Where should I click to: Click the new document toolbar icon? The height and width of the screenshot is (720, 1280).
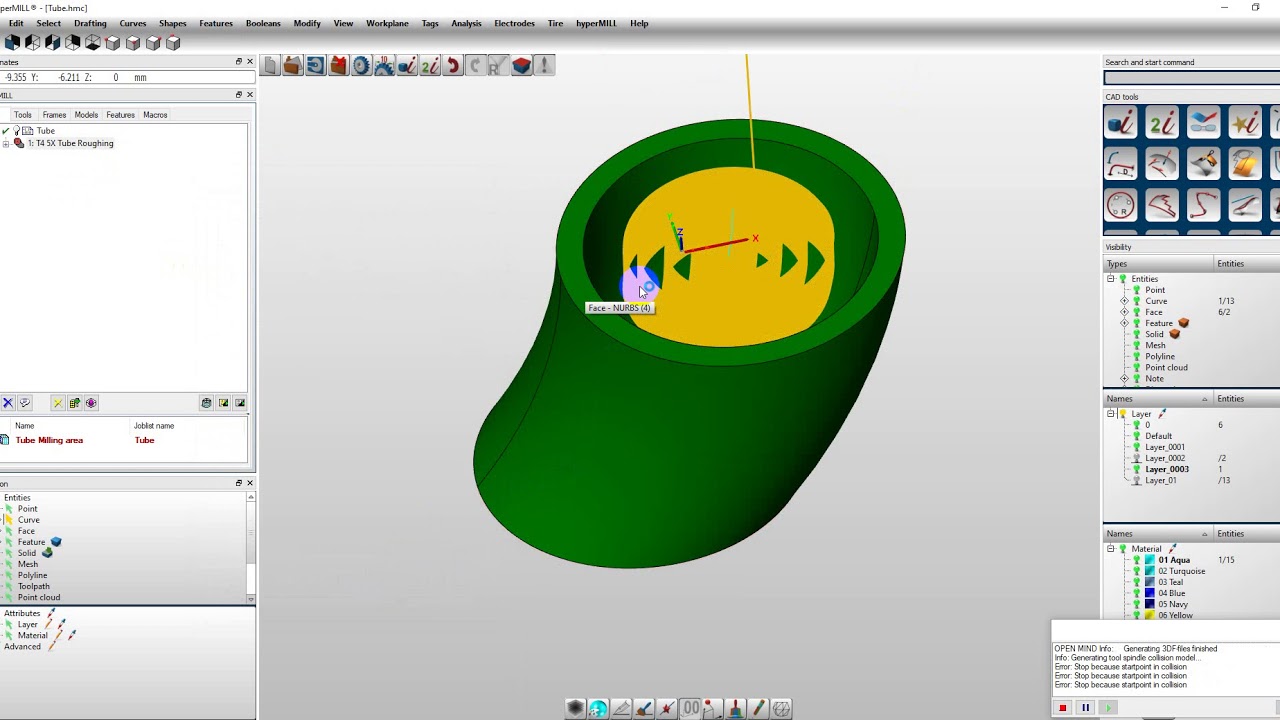click(270, 66)
